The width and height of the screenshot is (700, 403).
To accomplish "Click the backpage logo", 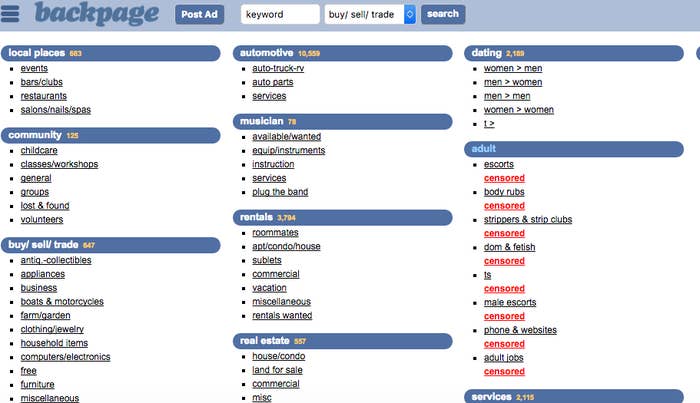I will point(96,13).
